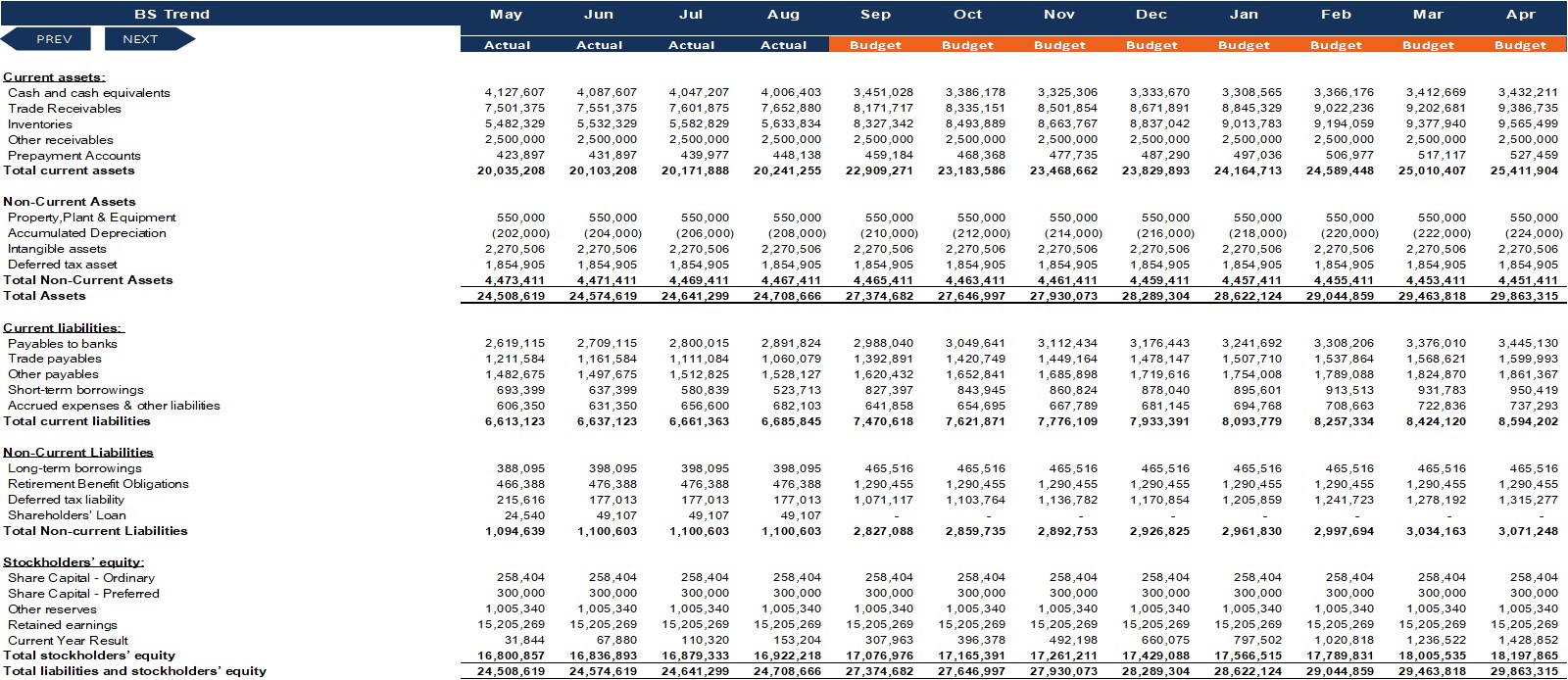Select the BS Trend title header
The image size is (1568, 680).
pyautogui.click(x=172, y=14)
